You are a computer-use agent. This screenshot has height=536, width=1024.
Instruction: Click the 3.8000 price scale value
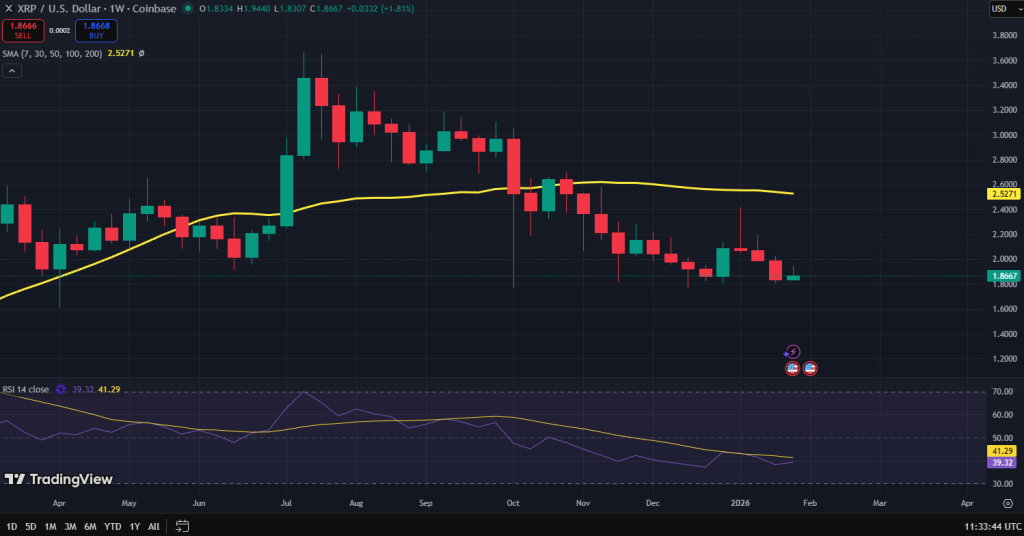point(1004,35)
